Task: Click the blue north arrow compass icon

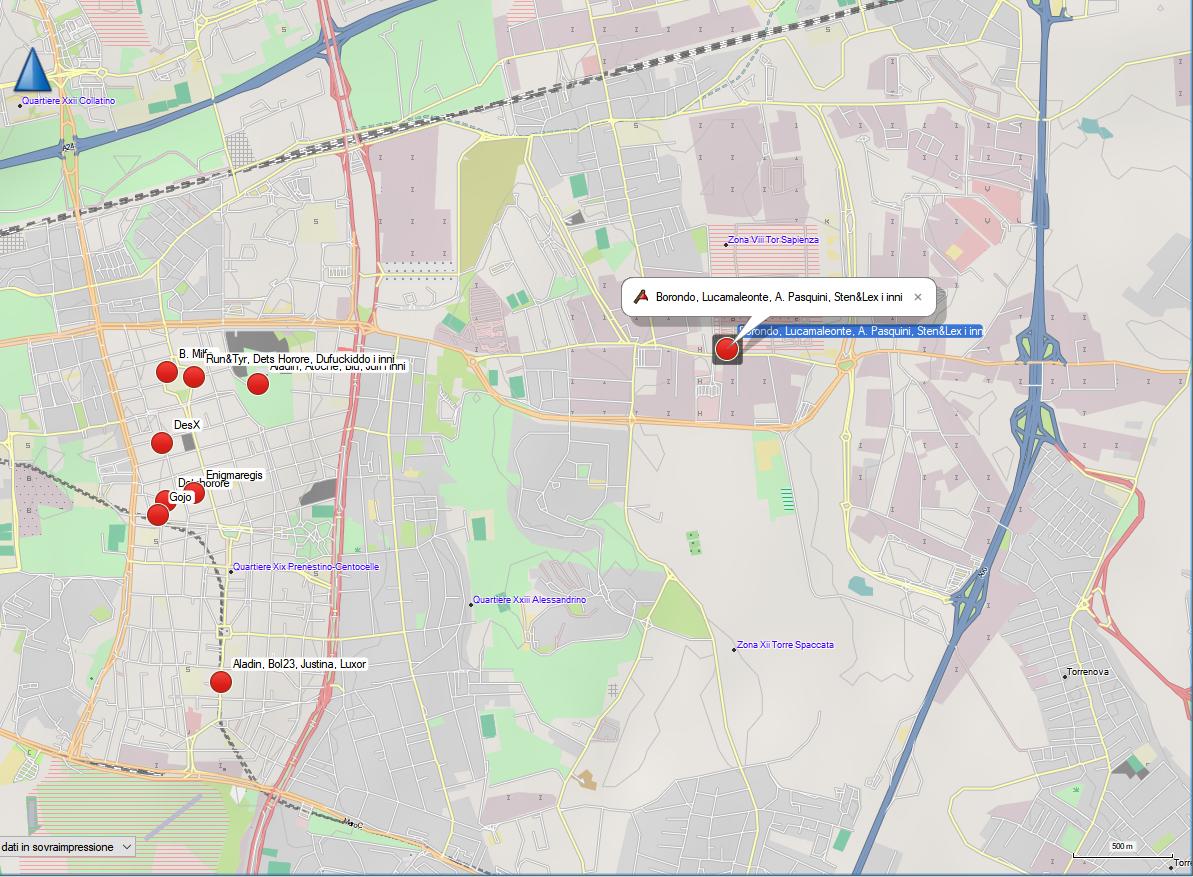Action: [32, 71]
